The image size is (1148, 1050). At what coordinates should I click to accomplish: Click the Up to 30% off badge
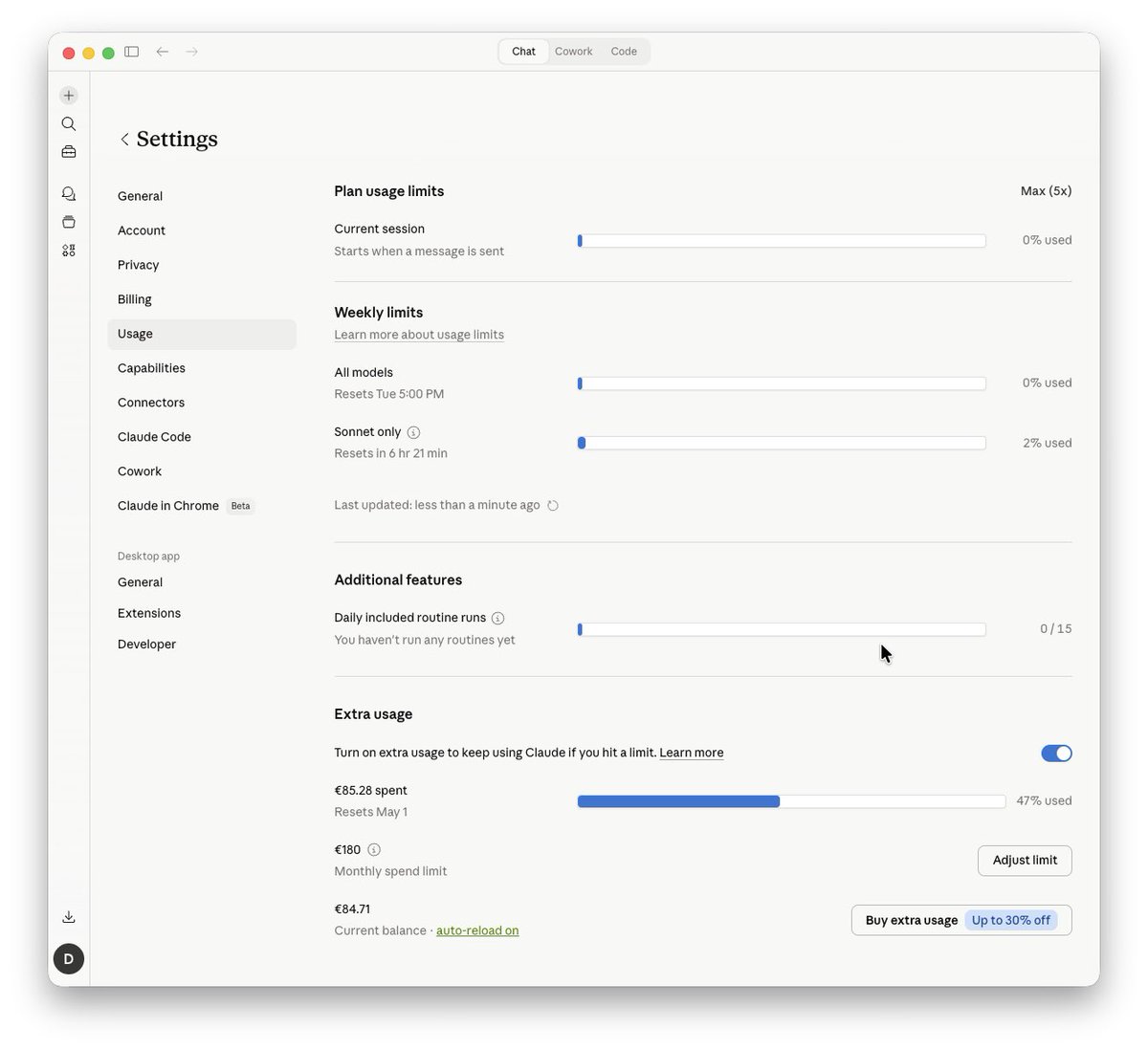tap(1011, 920)
